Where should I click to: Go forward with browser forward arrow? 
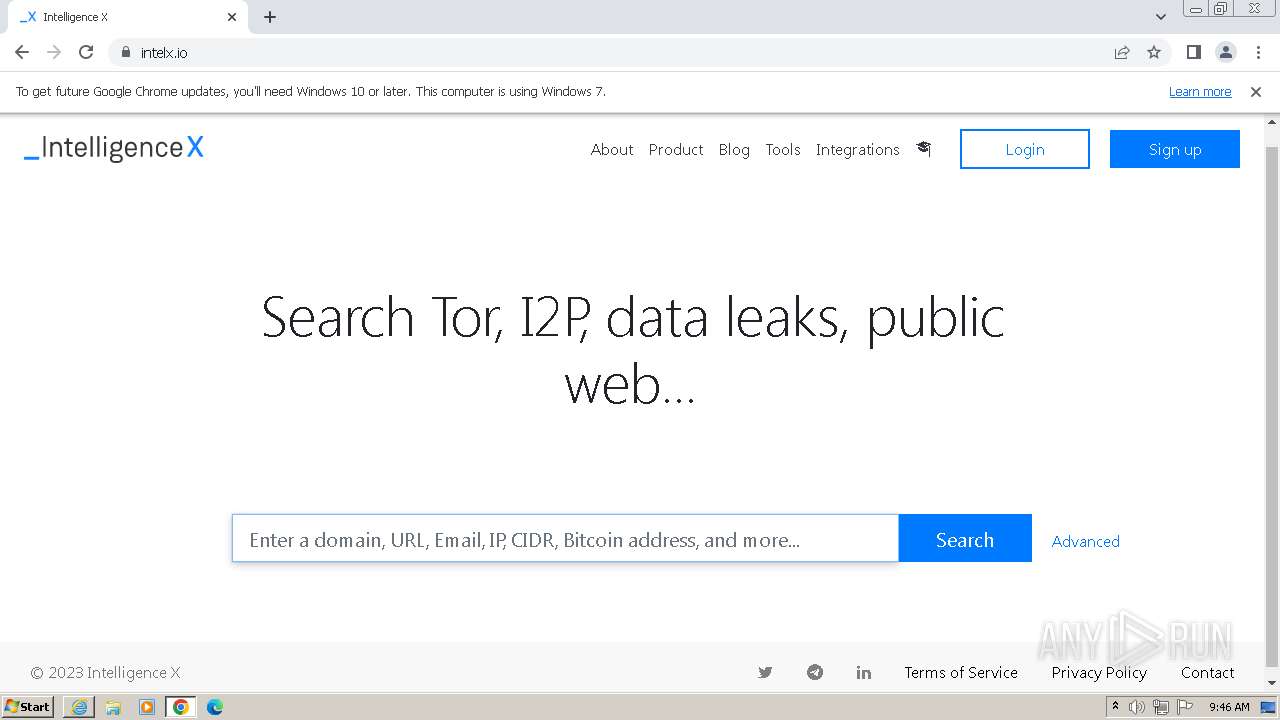54,52
